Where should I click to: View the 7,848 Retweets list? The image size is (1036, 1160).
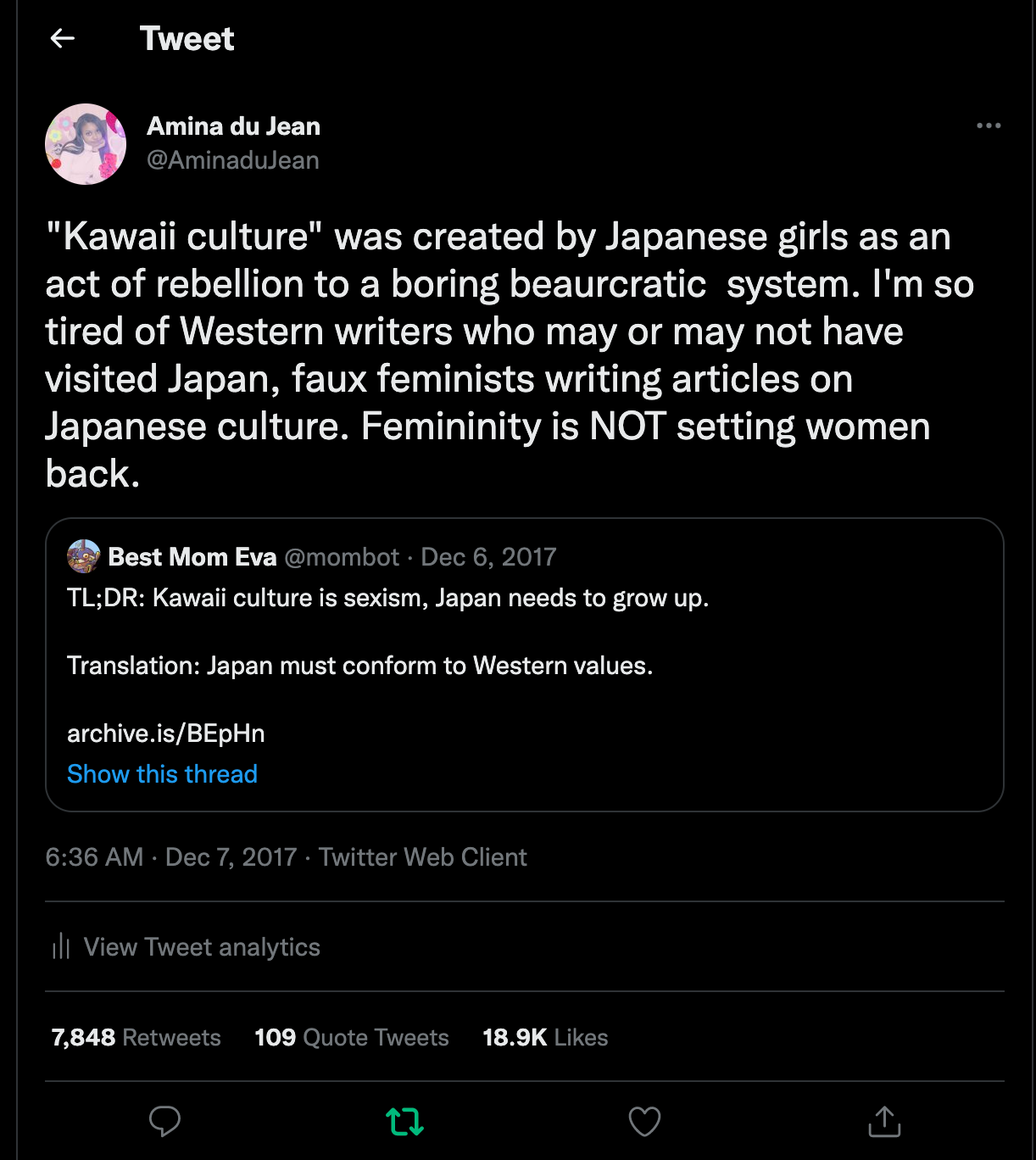coord(135,1037)
